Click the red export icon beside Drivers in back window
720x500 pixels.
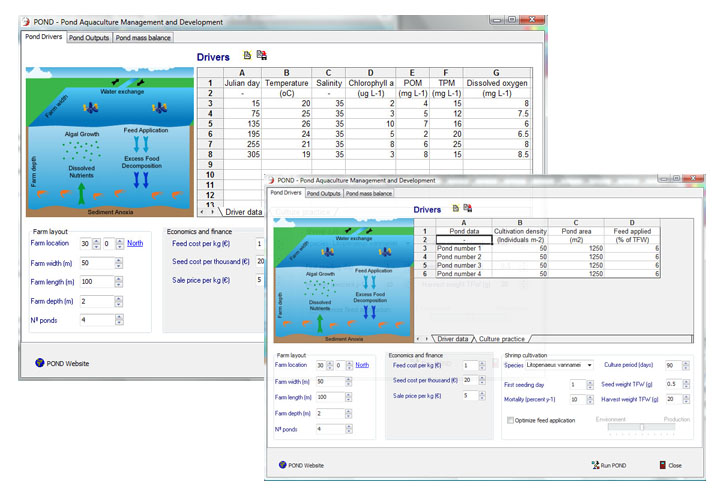click(x=262, y=55)
